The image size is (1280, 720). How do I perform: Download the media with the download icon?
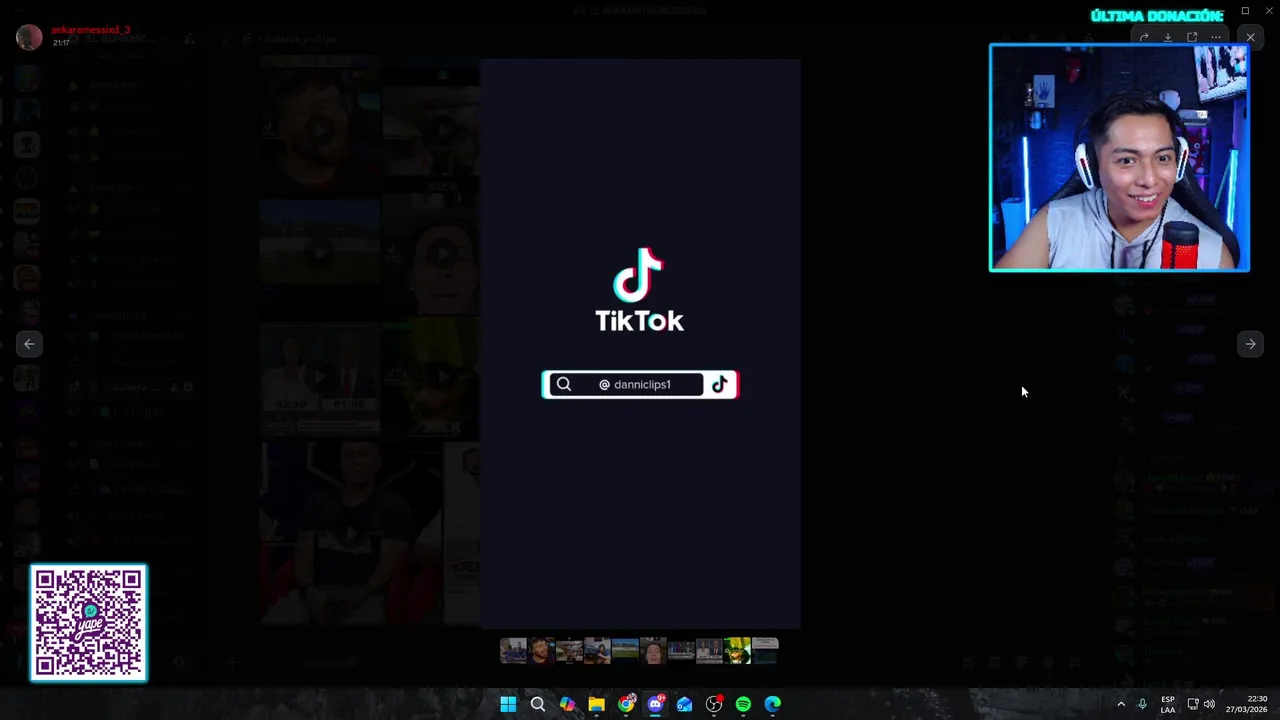coord(1168,37)
